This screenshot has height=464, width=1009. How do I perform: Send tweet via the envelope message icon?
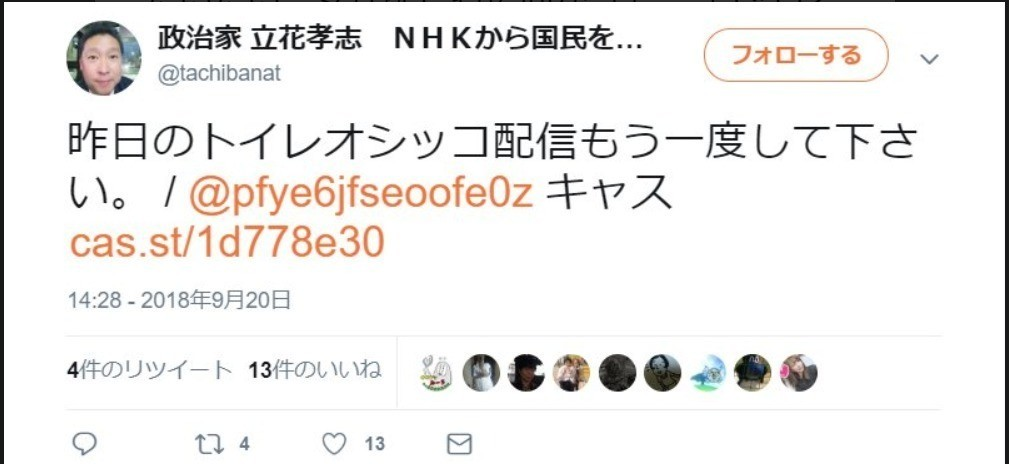tap(459, 443)
